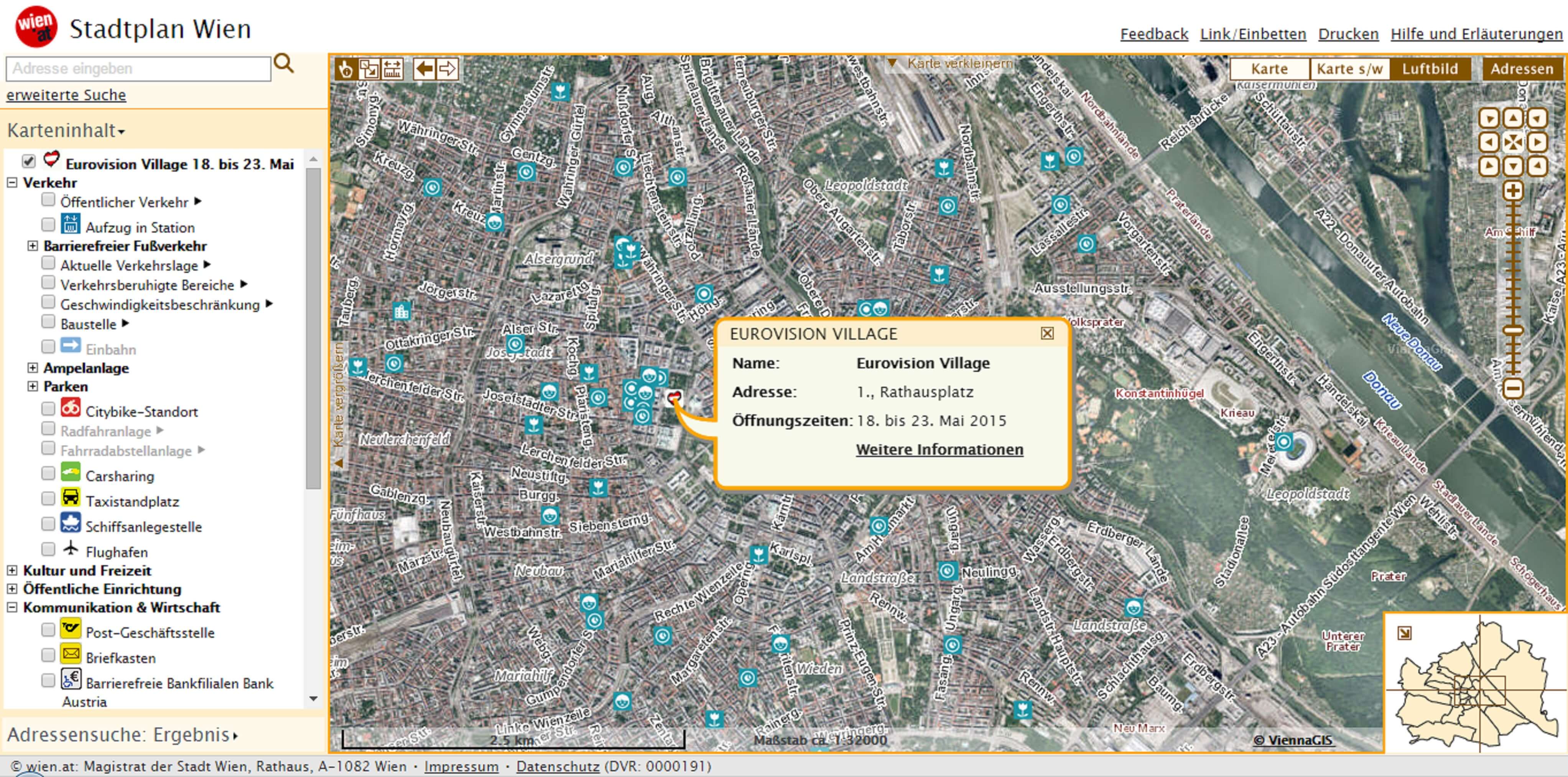Focus the Adresse eingeben search field
Screen dimensions: 1568x777
138,68
